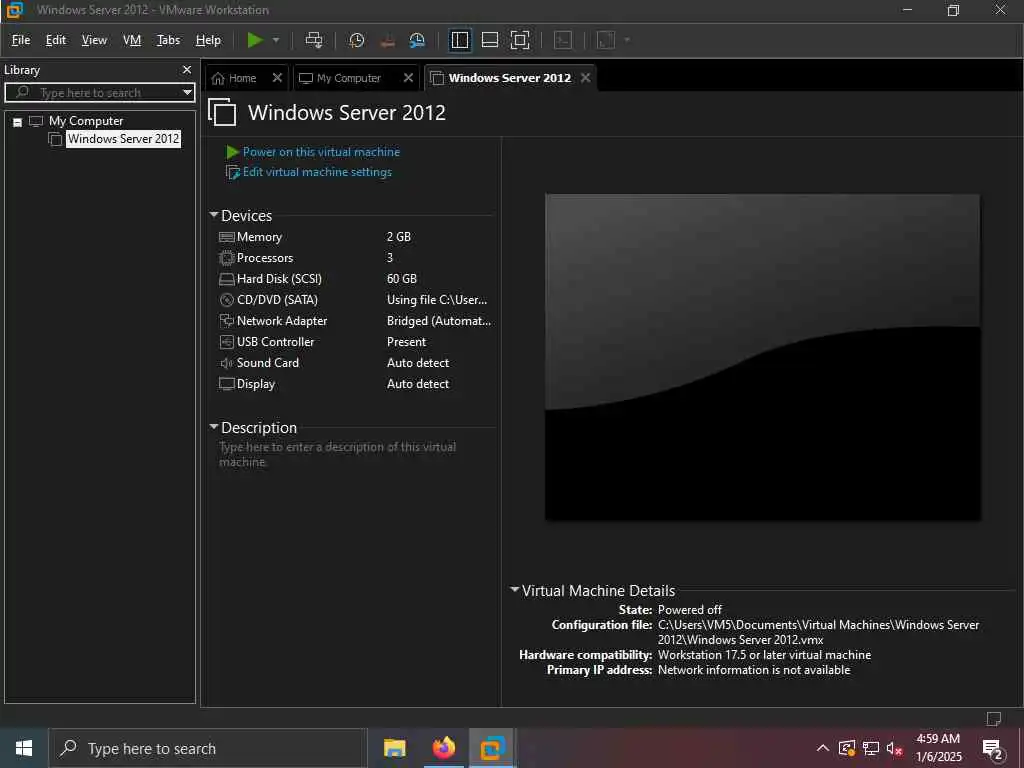Open the Edit menu
Image resolution: width=1024 pixels, height=768 pixels.
click(56, 40)
